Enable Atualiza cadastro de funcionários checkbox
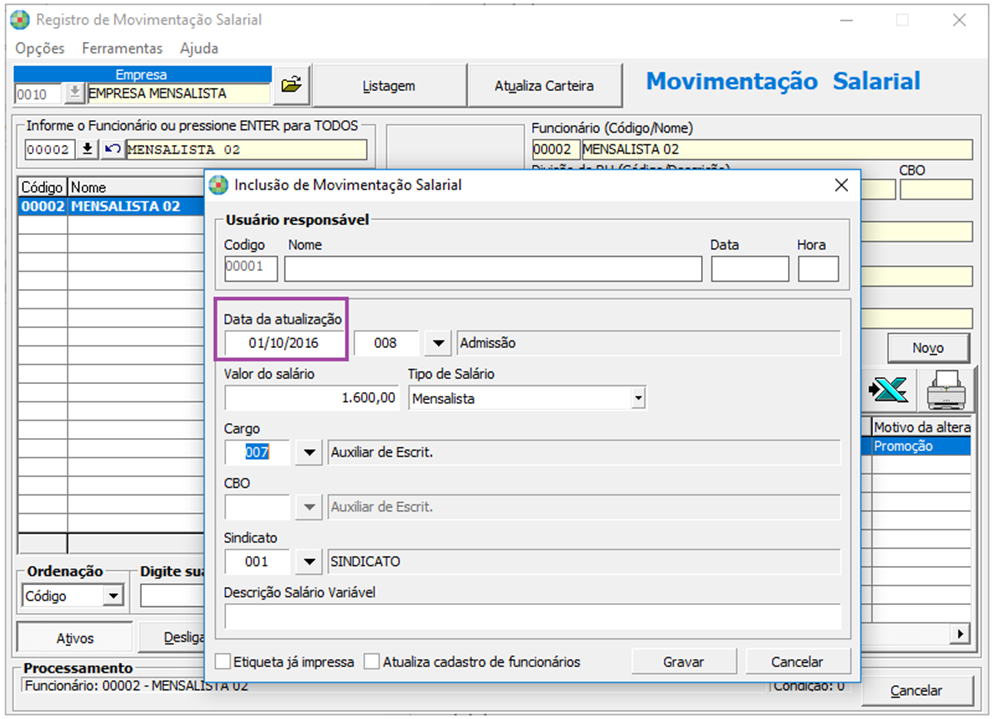Image resolution: width=993 pixels, height=719 pixels. pyautogui.click(x=372, y=662)
